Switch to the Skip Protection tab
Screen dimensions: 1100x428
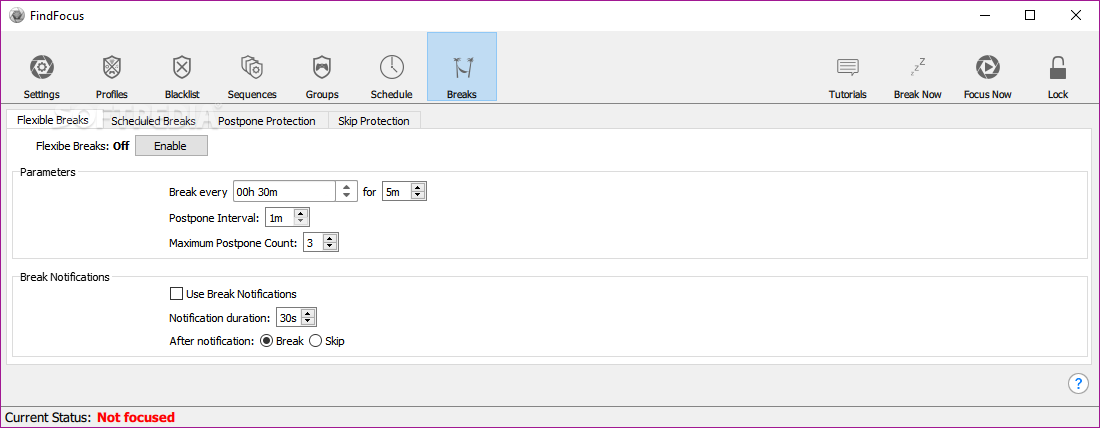(374, 121)
